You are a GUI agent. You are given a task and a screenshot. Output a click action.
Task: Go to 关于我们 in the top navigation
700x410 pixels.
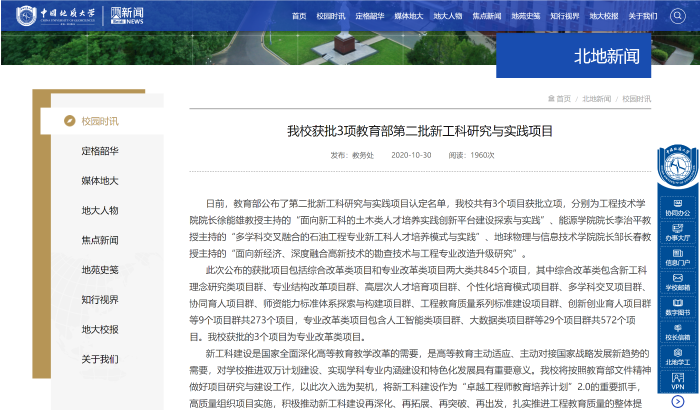pyautogui.click(x=643, y=16)
